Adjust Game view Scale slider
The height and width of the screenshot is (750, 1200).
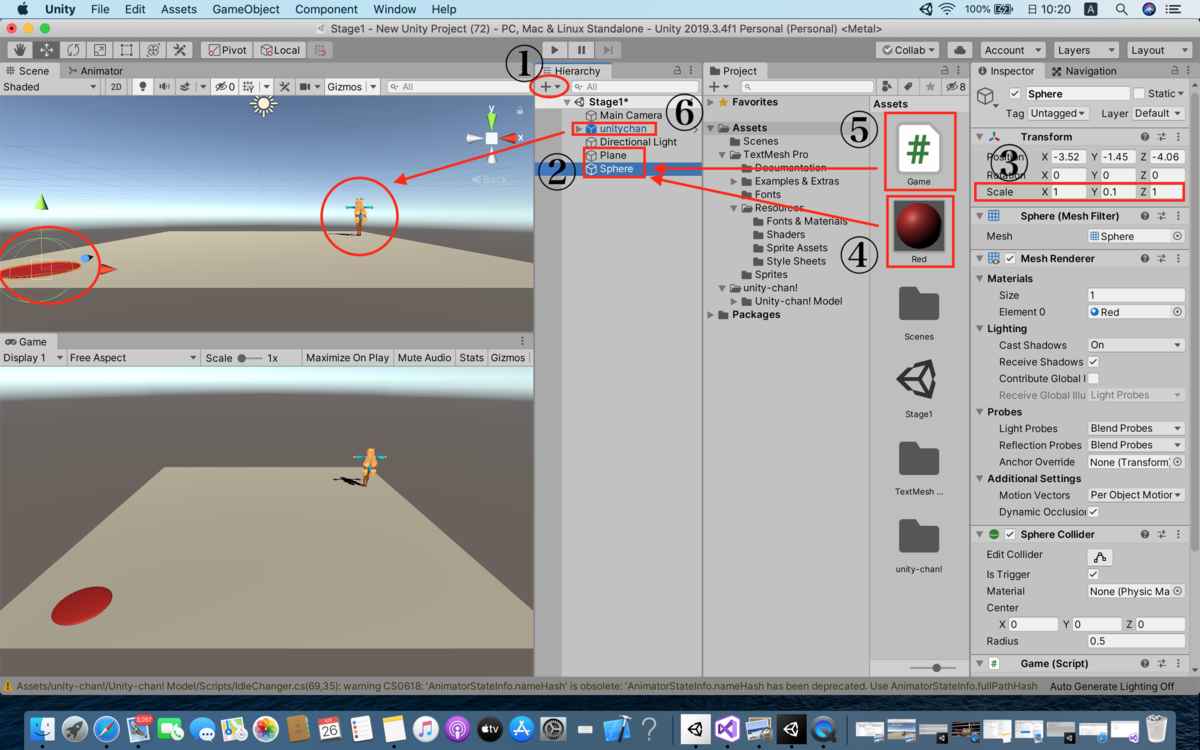[x=249, y=358]
